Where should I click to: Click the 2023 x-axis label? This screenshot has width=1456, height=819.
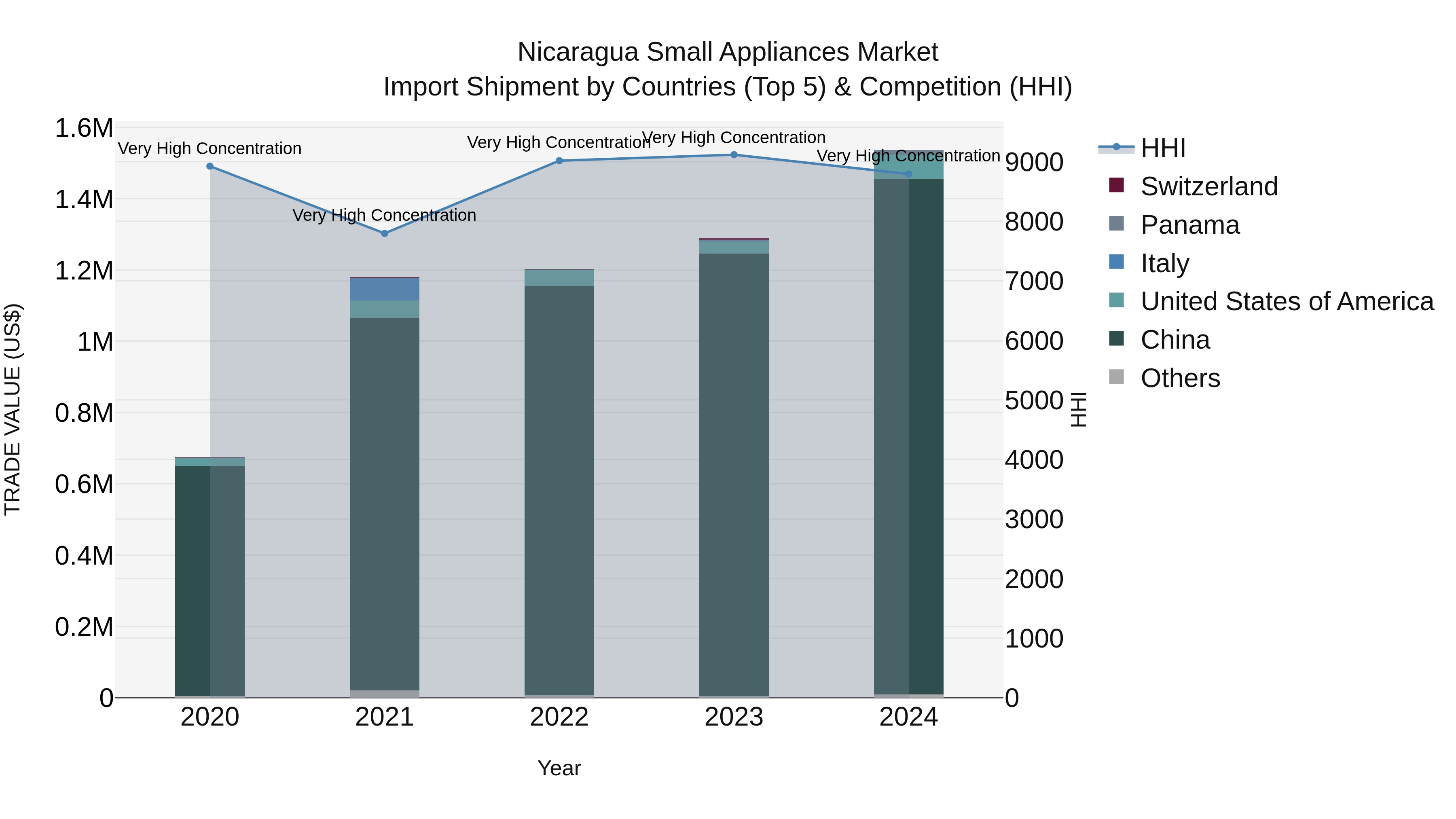[x=734, y=717]
